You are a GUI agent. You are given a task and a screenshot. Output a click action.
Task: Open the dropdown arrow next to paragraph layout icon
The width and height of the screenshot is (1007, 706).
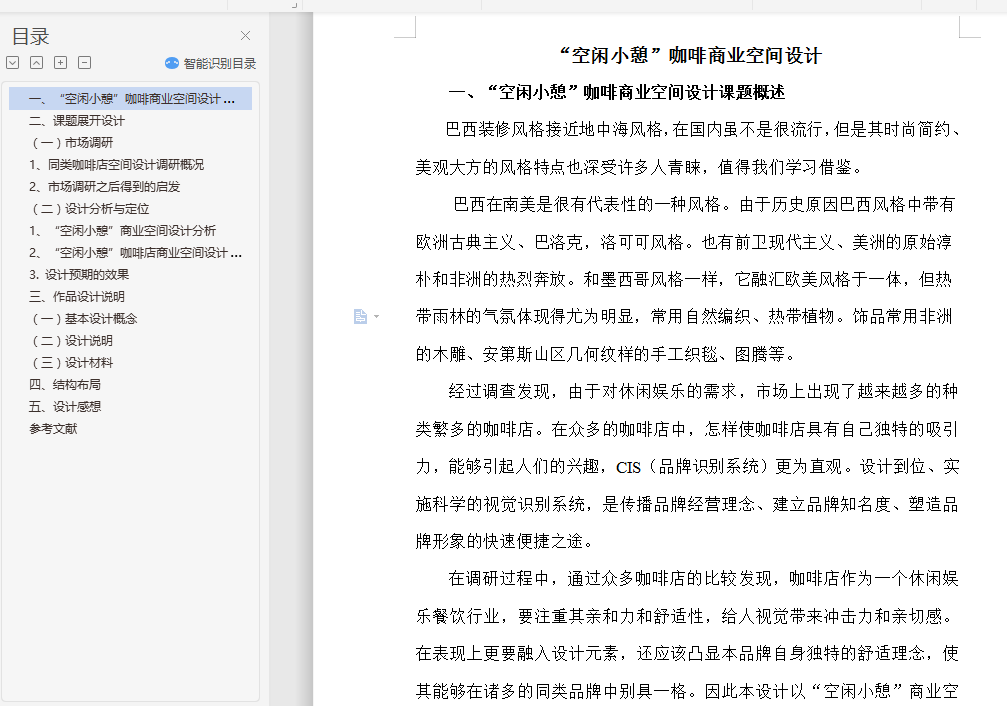coord(376,316)
